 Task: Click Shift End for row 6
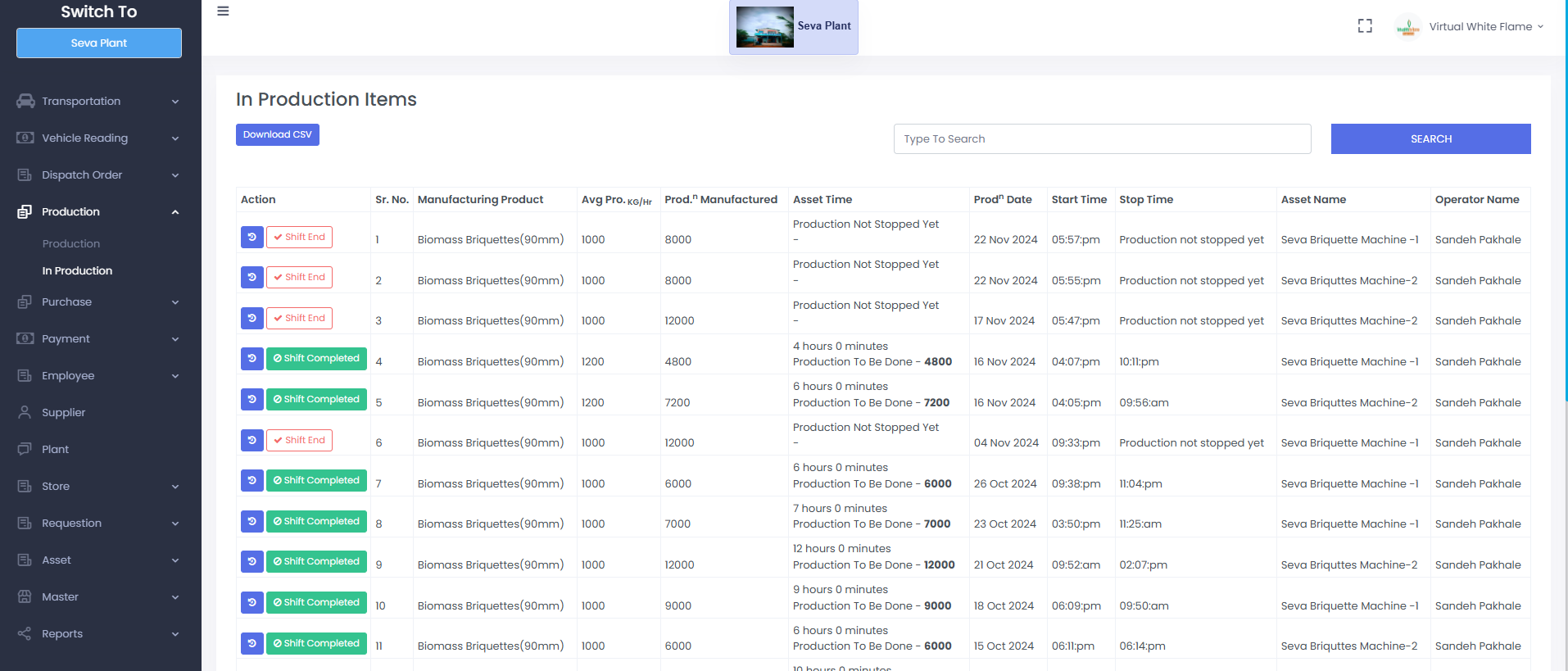pyautogui.click(x=299, y=440)
